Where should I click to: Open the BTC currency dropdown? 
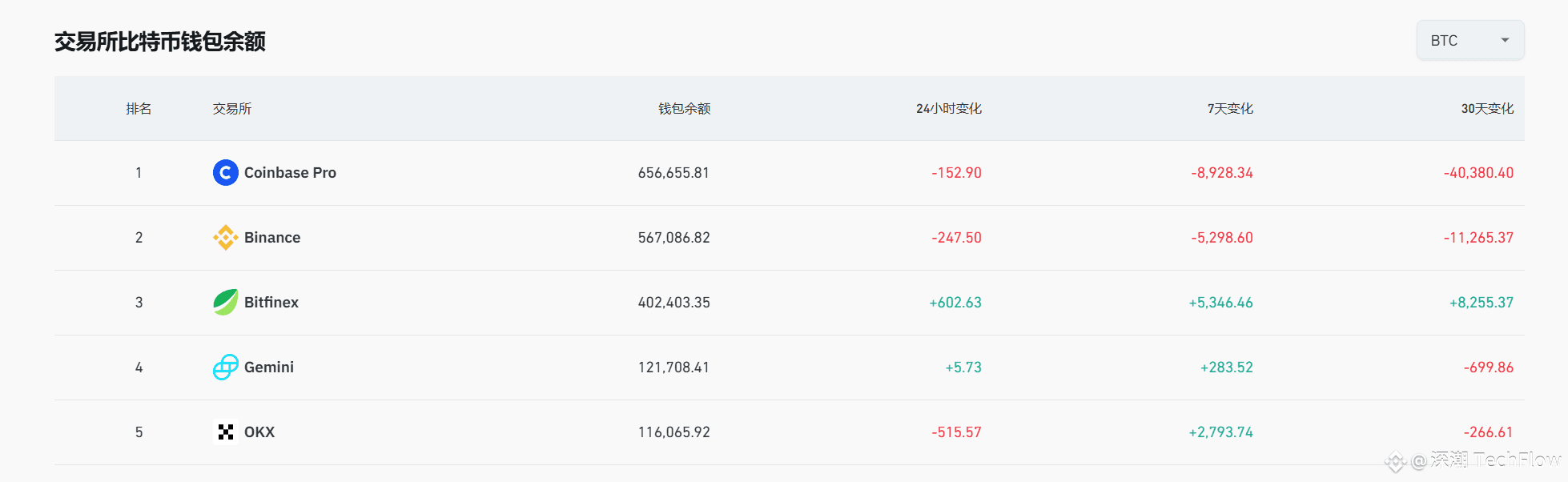(x=1470, y=40)
